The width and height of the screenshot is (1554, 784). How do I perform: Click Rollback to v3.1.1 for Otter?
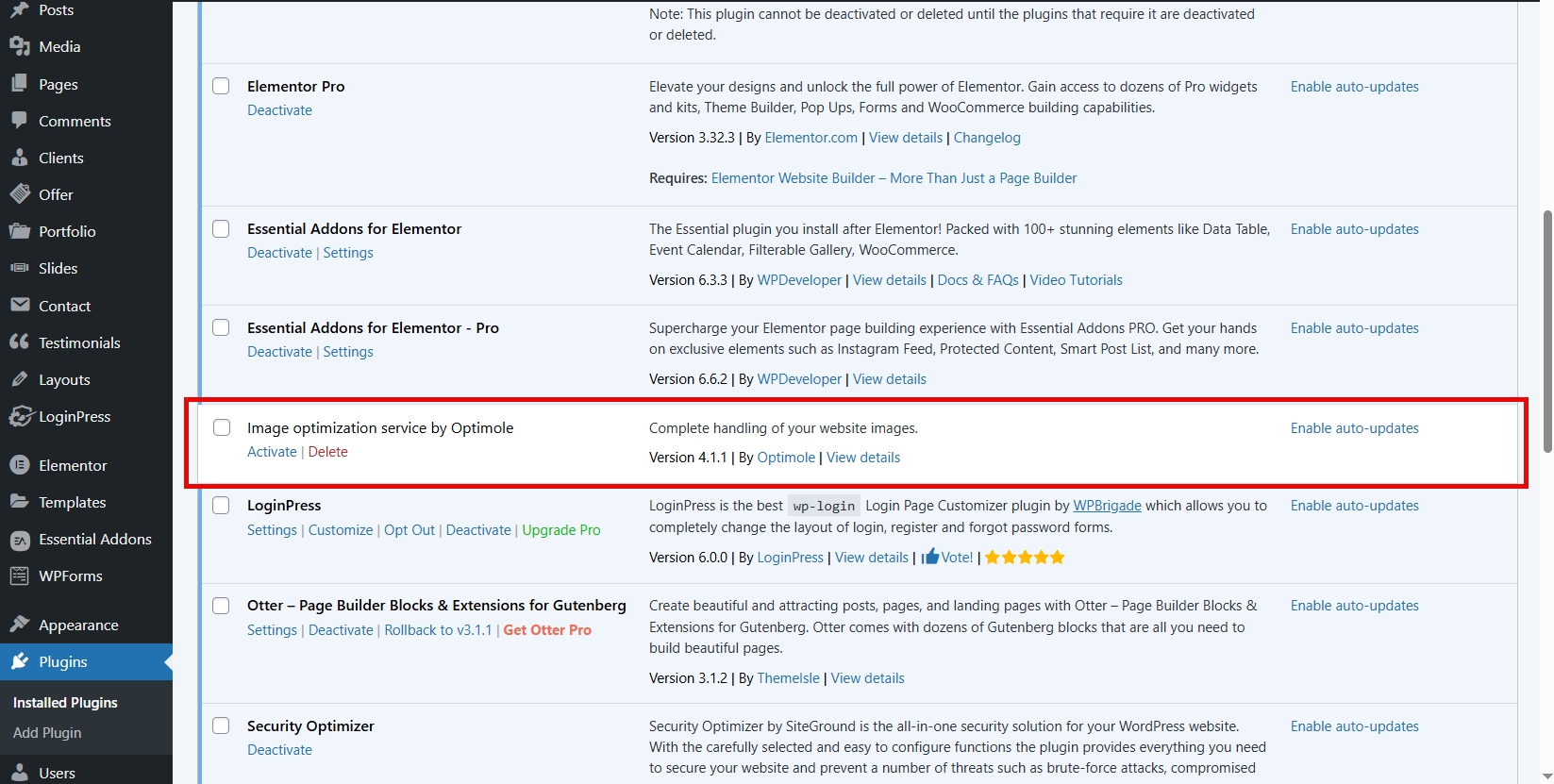[x=438, y=630]
